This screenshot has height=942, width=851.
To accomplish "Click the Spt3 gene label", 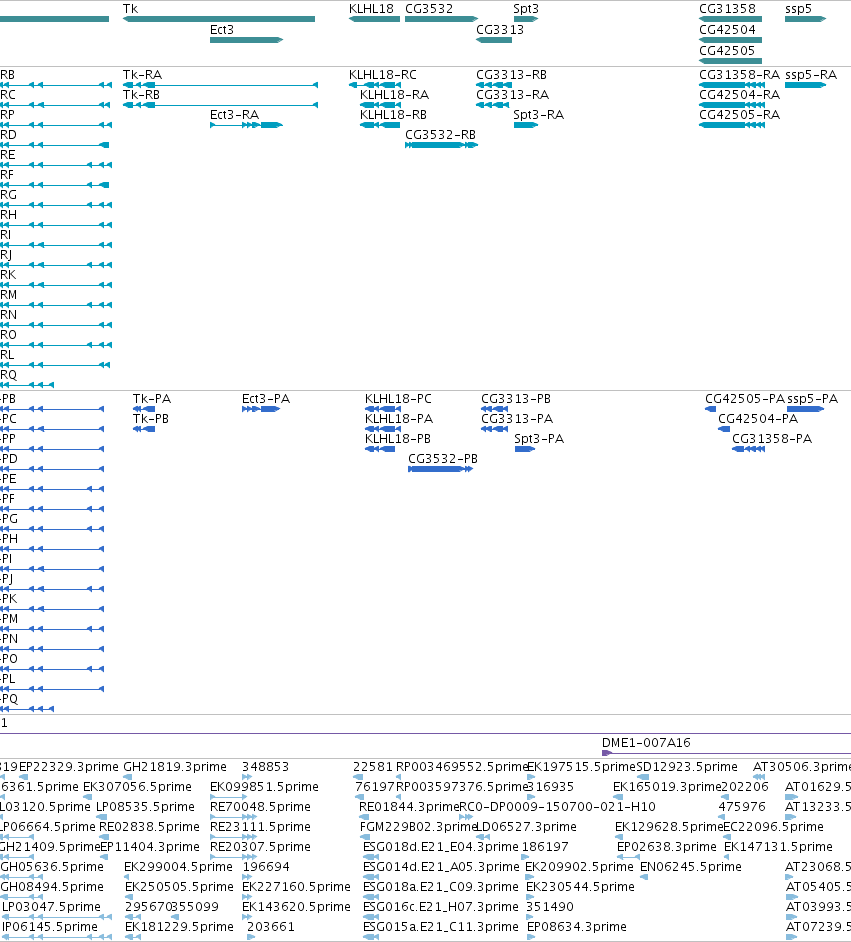I will pos(526,9).
